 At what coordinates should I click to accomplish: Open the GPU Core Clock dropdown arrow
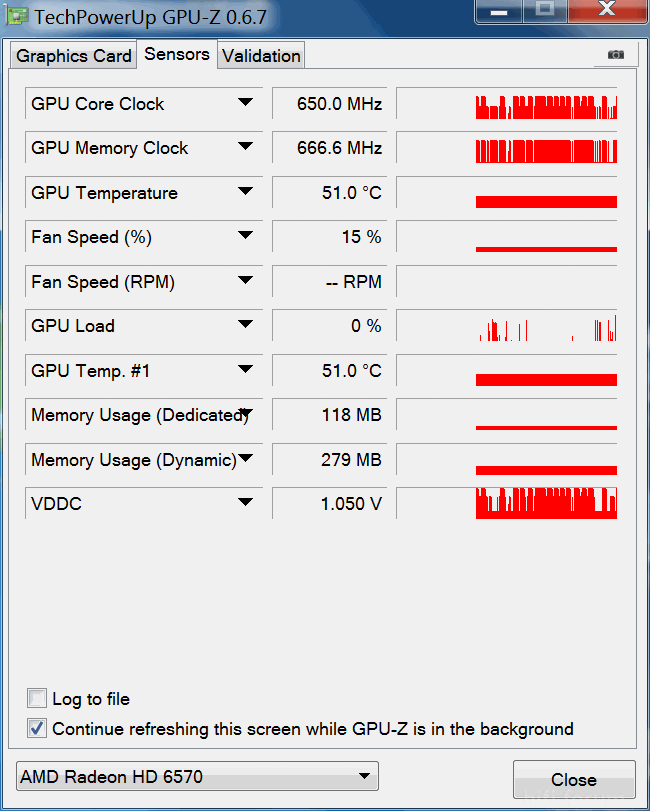coord(245,103)
